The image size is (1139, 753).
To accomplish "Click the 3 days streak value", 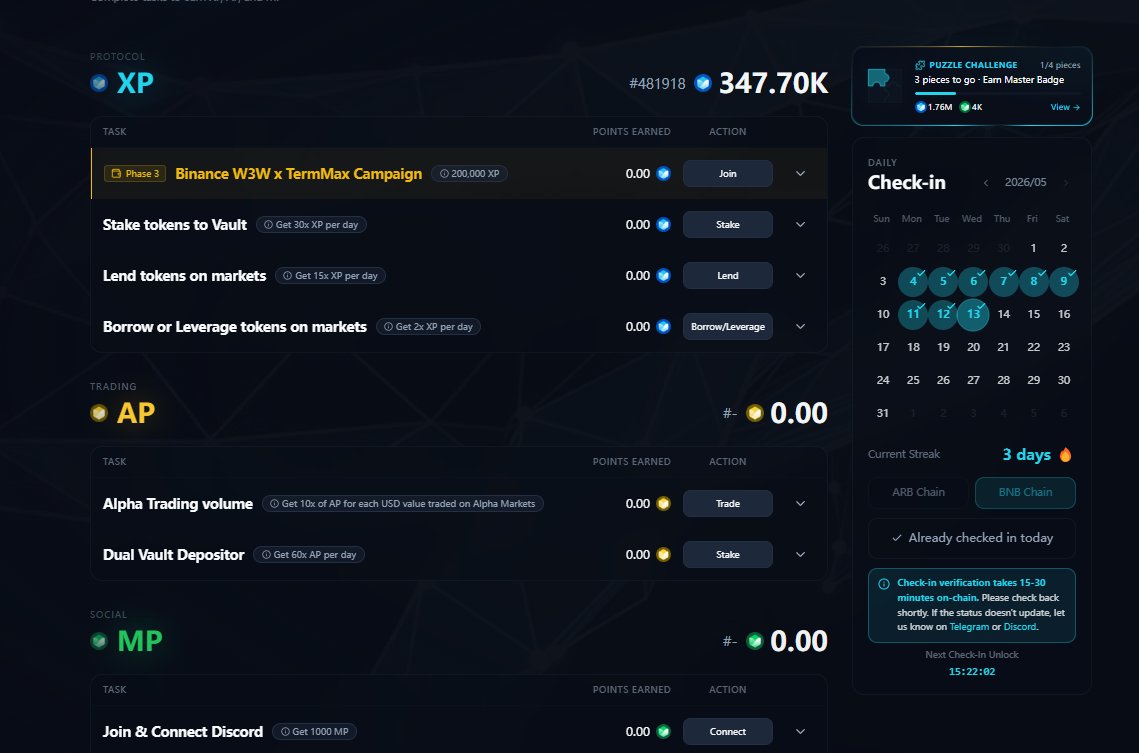I will pos(1026,455).
